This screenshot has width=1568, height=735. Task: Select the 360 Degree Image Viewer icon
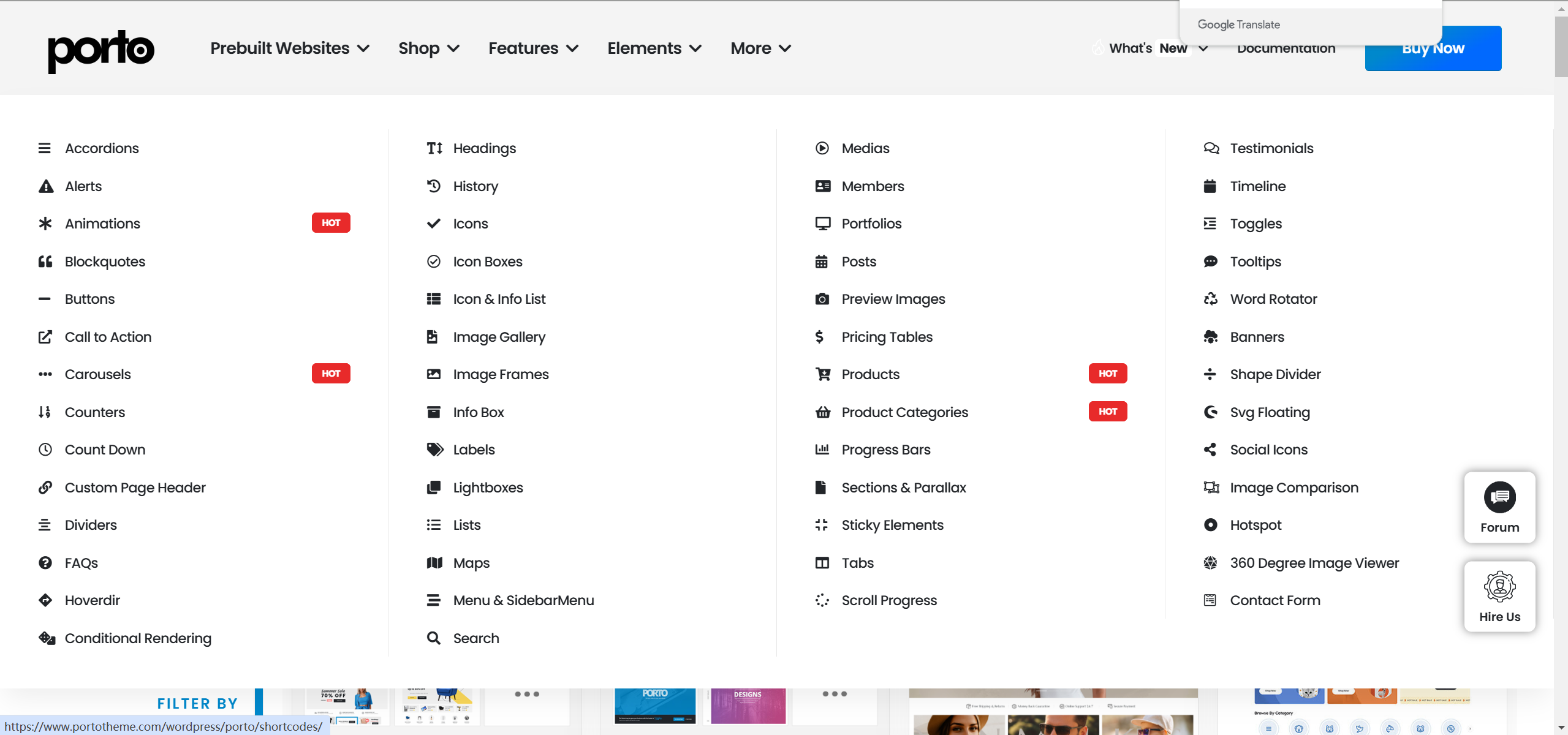coord(1211,562)
